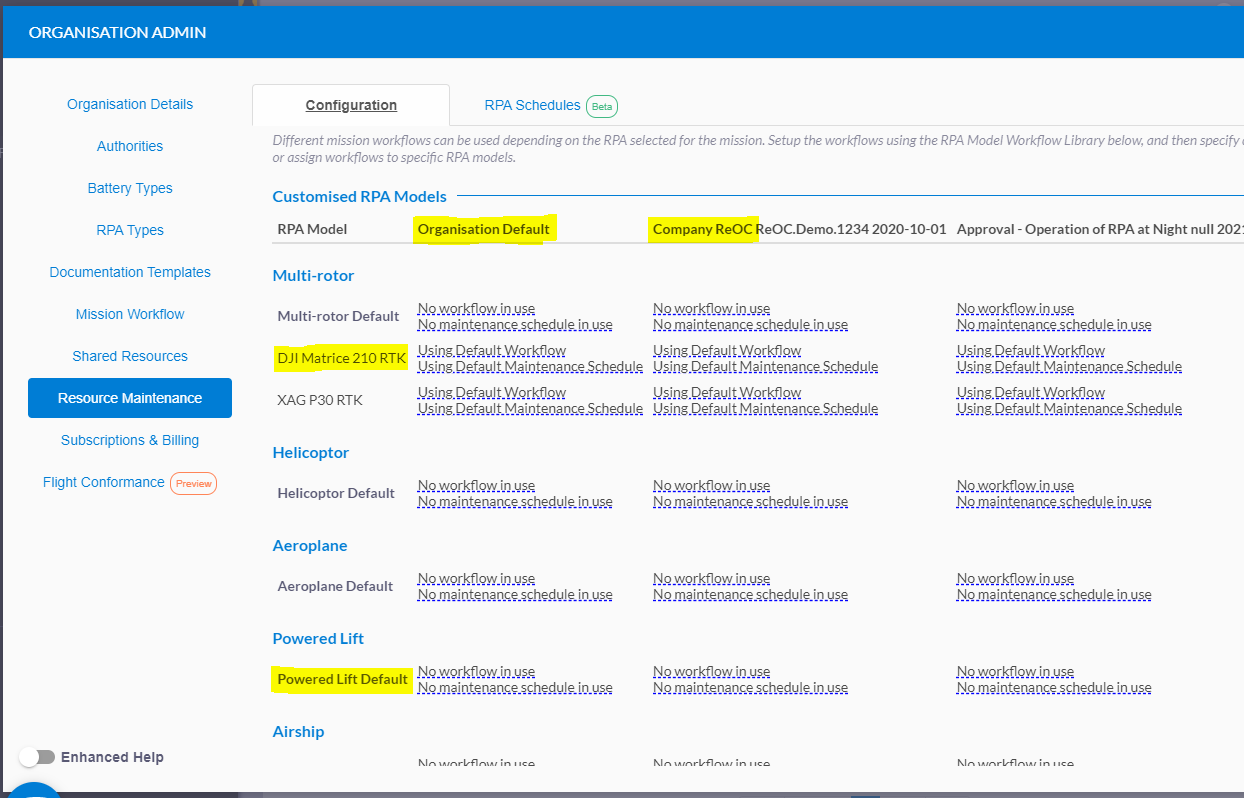Open Flight Conformance preview section
Screen dimensions: 1244x798
pyautogui.click(x=130, y=483)
